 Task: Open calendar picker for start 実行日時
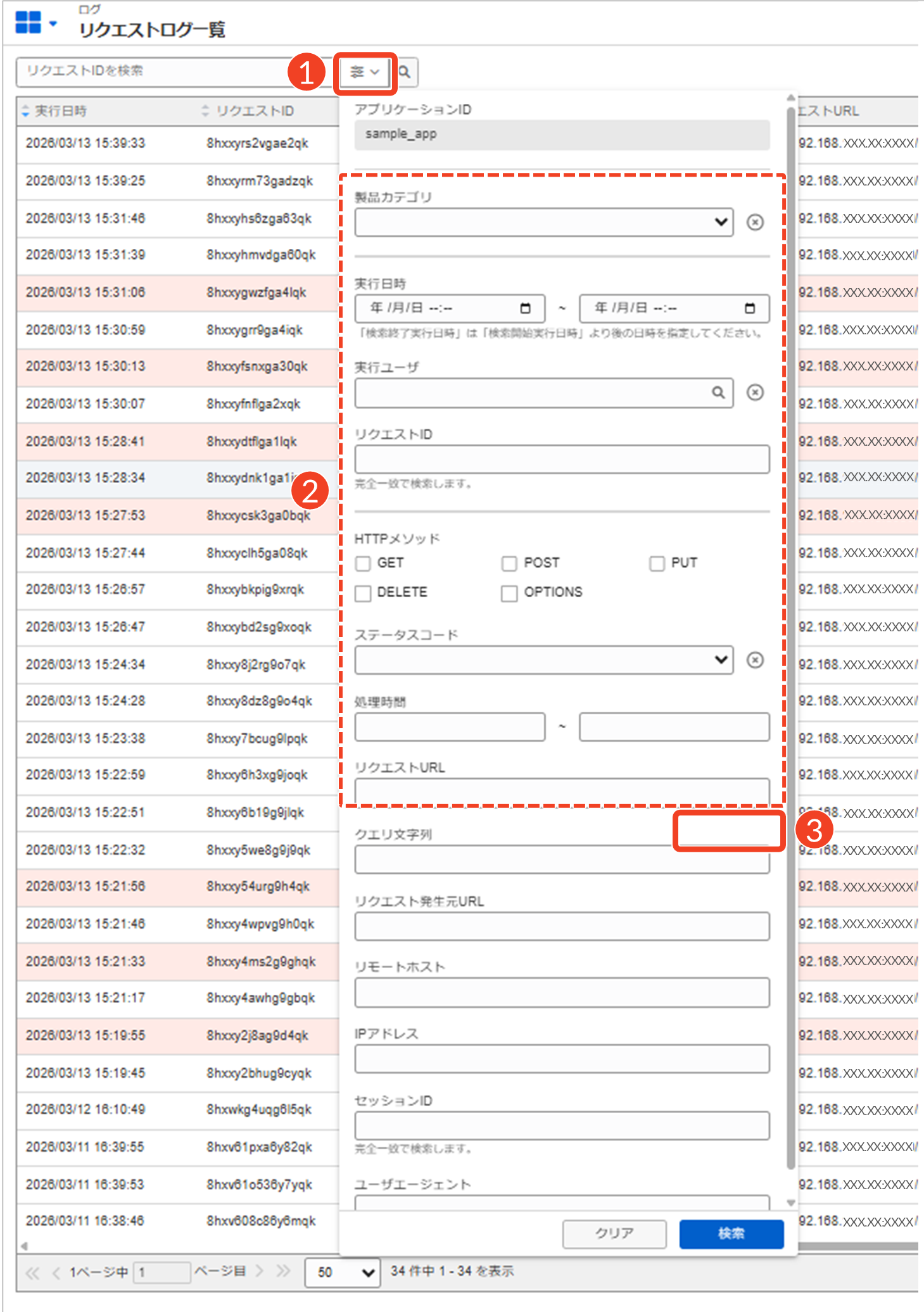pyautogui.click(x=525, y=308)
